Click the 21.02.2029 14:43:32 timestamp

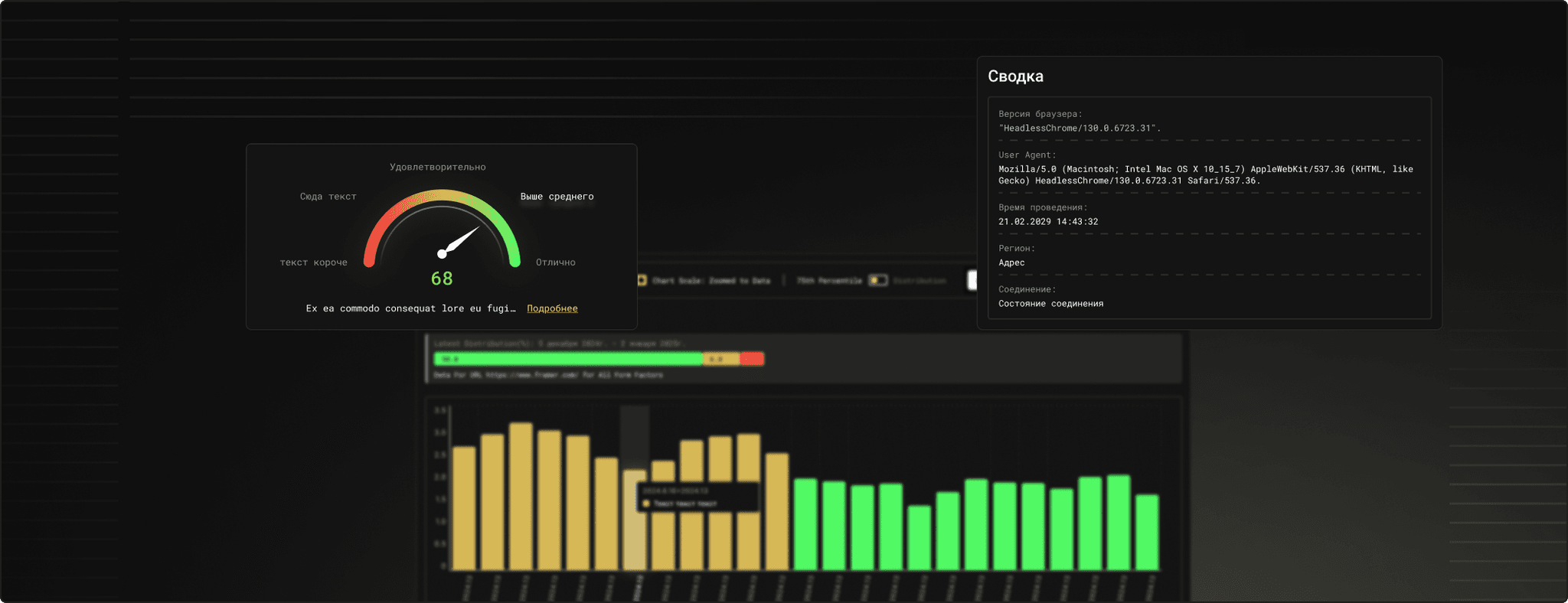[1047, 222]
